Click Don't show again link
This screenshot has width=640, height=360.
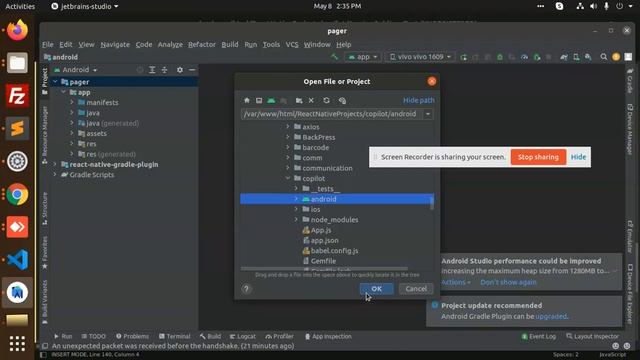[508, 282]
